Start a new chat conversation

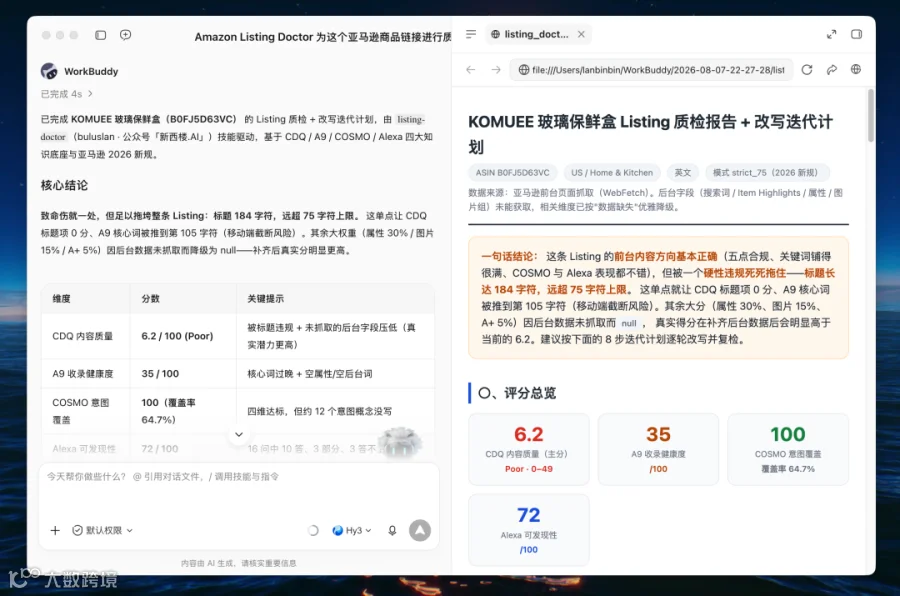click(125, 35)
